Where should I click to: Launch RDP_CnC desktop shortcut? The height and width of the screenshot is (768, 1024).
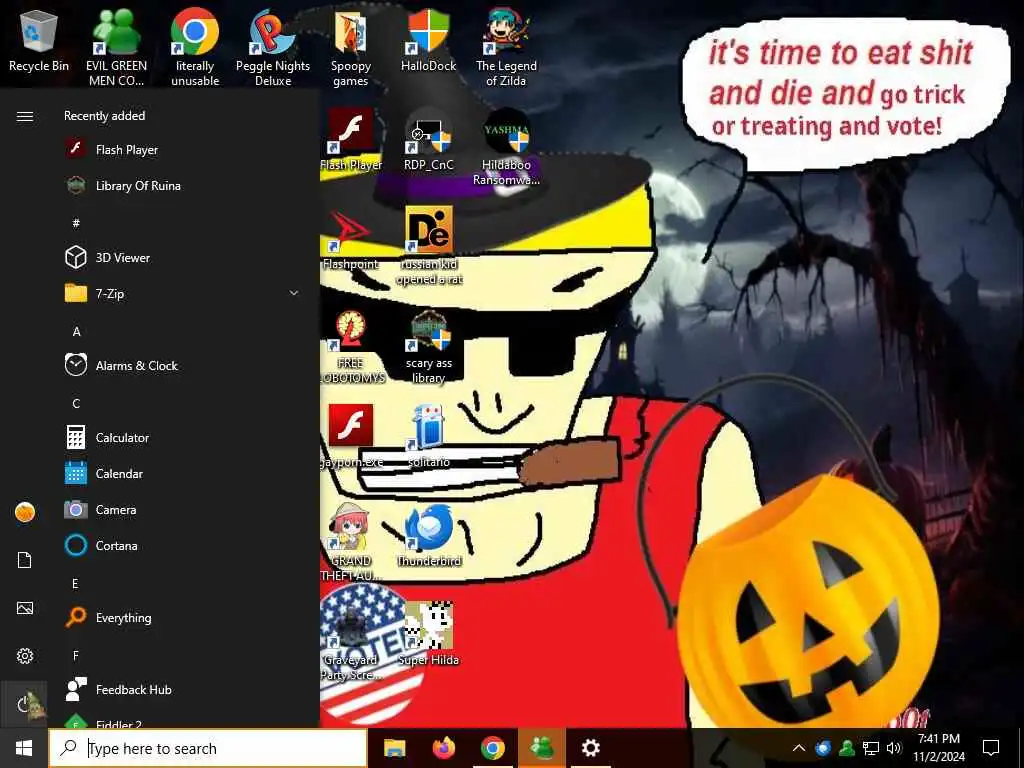click(428, 140)
